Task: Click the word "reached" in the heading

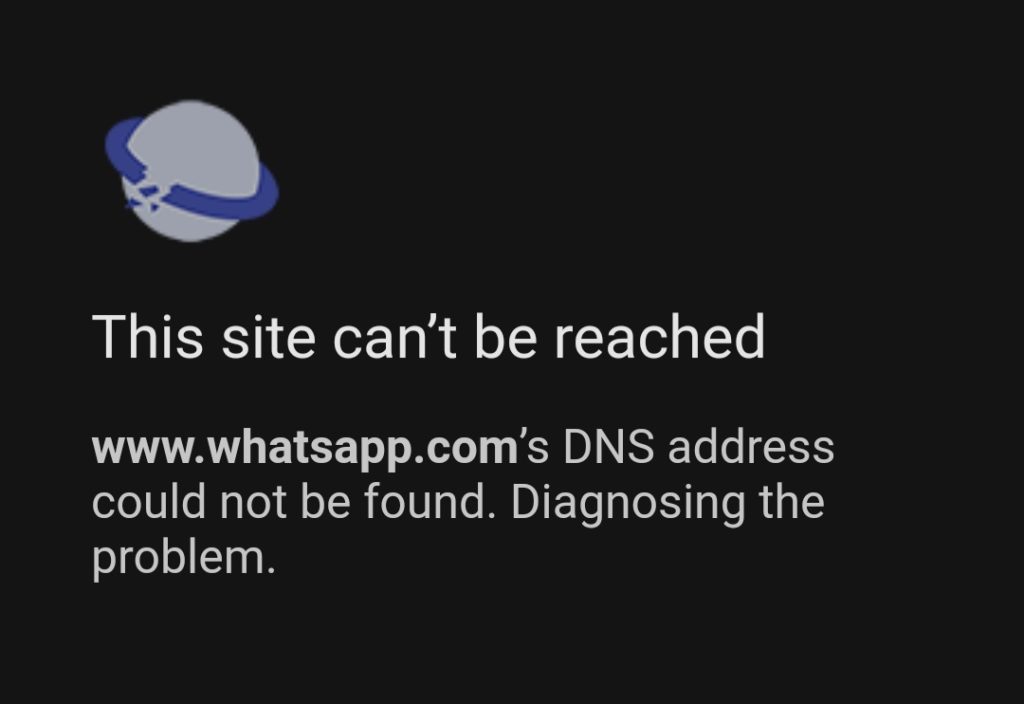Action: click(660, 336)
